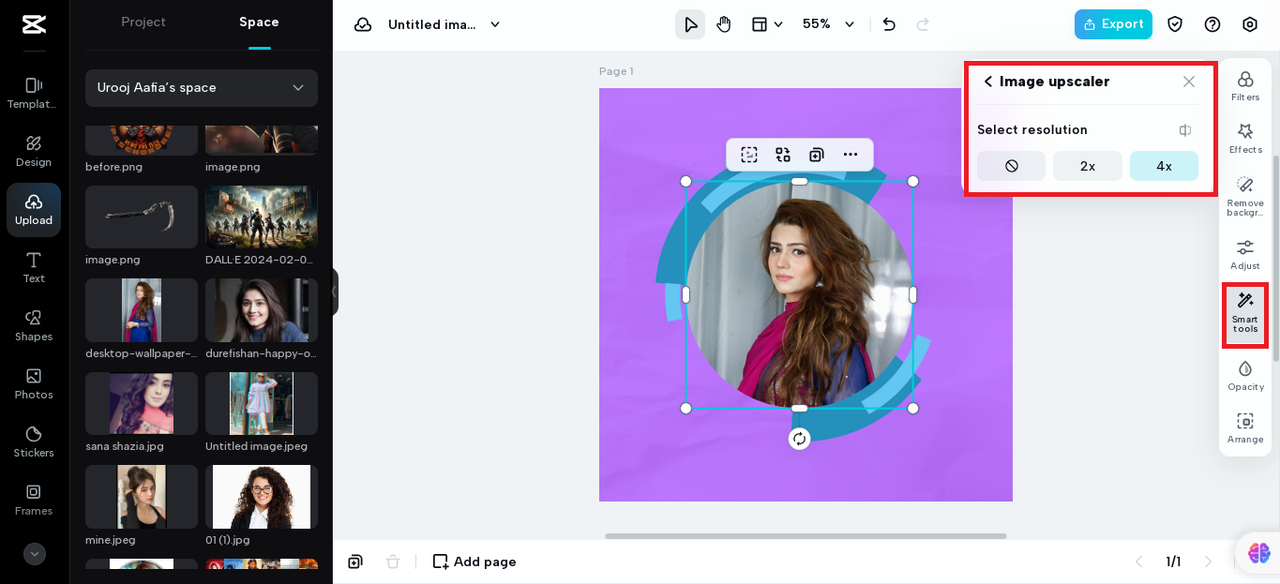
Task: Click the cloud save status icon
Action: tap(363, 24)
